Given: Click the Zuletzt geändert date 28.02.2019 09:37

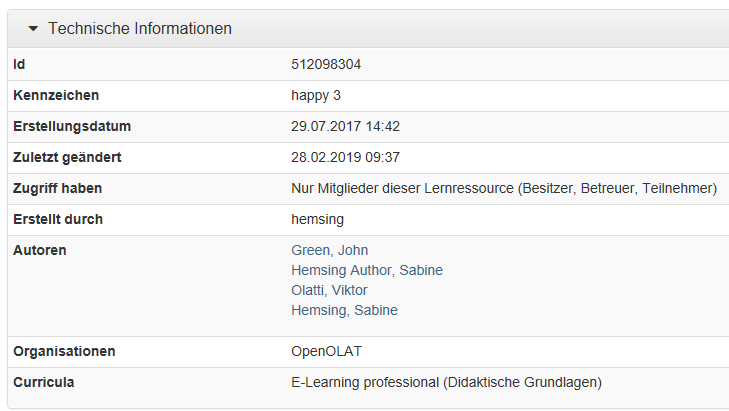Looking at the screenshot, I should (x=345, y=157).
